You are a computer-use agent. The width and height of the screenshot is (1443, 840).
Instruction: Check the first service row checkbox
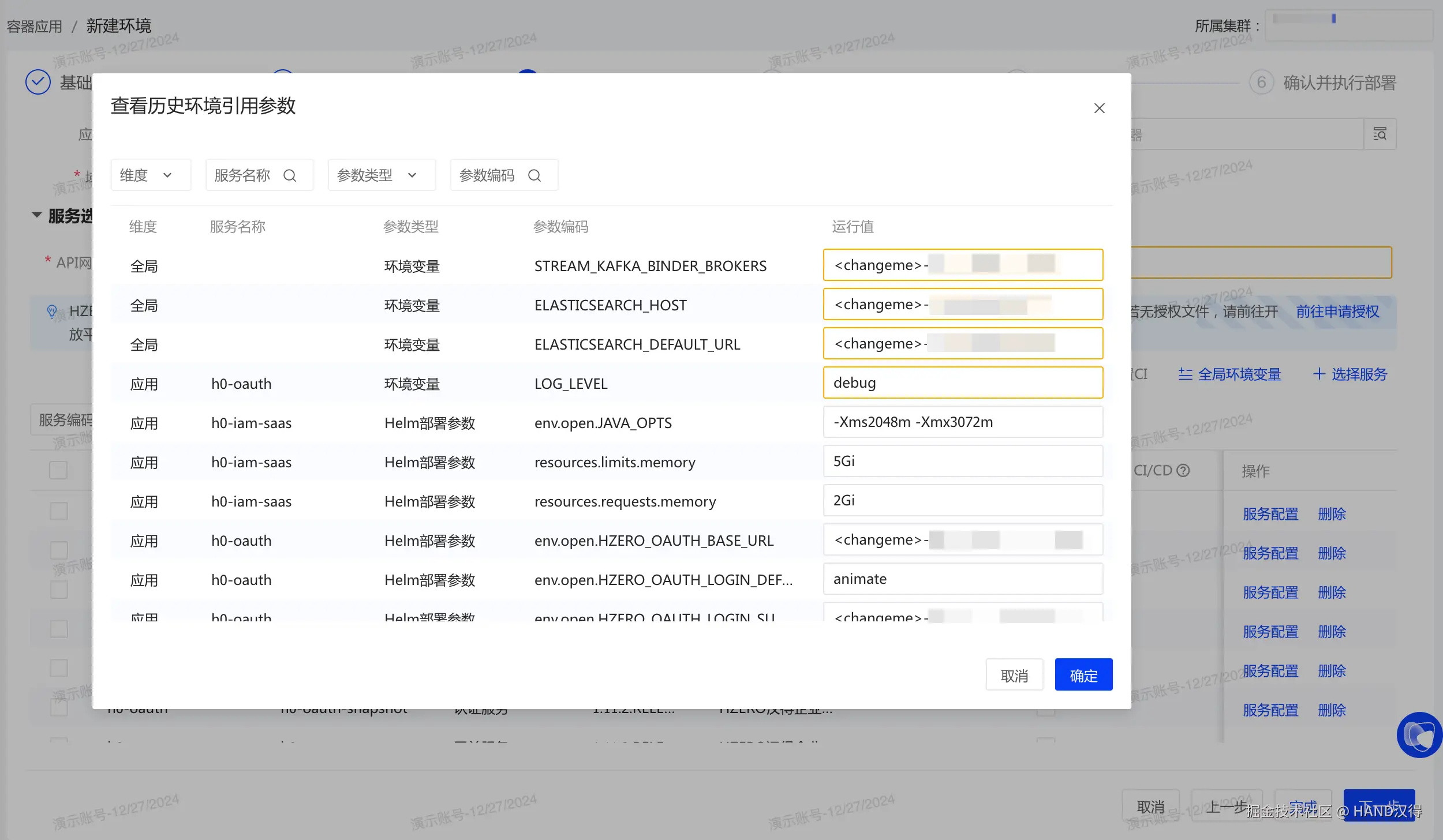58,511
